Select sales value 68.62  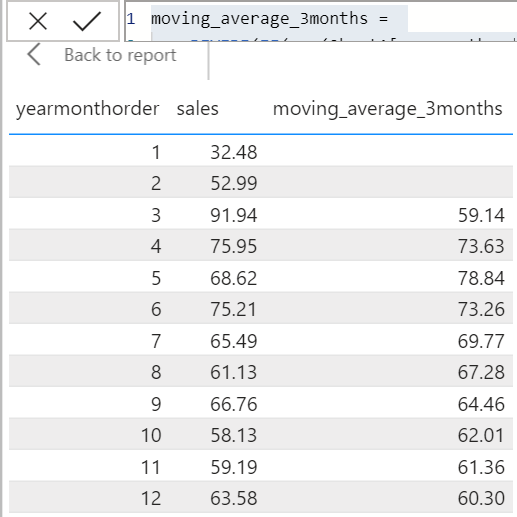coord(234,278)
